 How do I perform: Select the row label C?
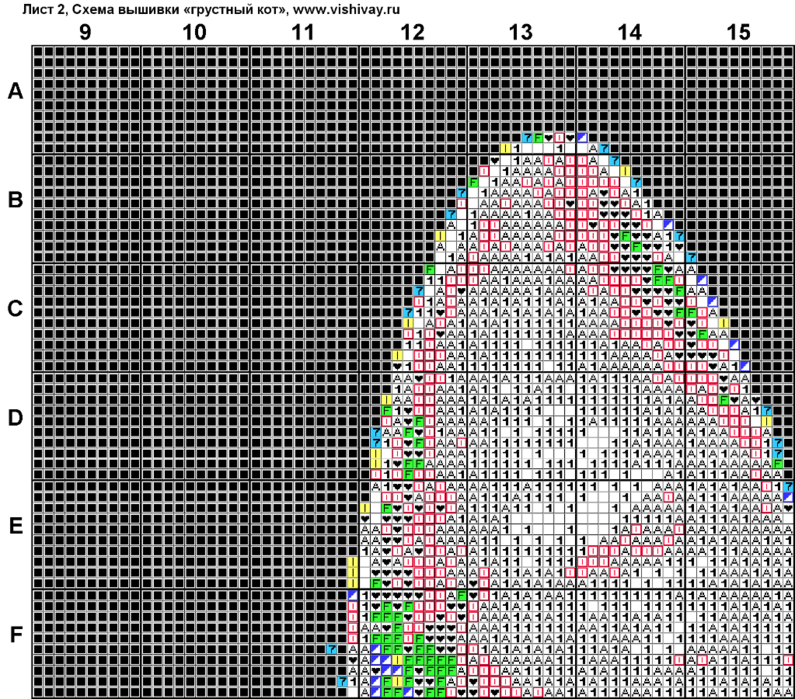click(x=16, y=309)
